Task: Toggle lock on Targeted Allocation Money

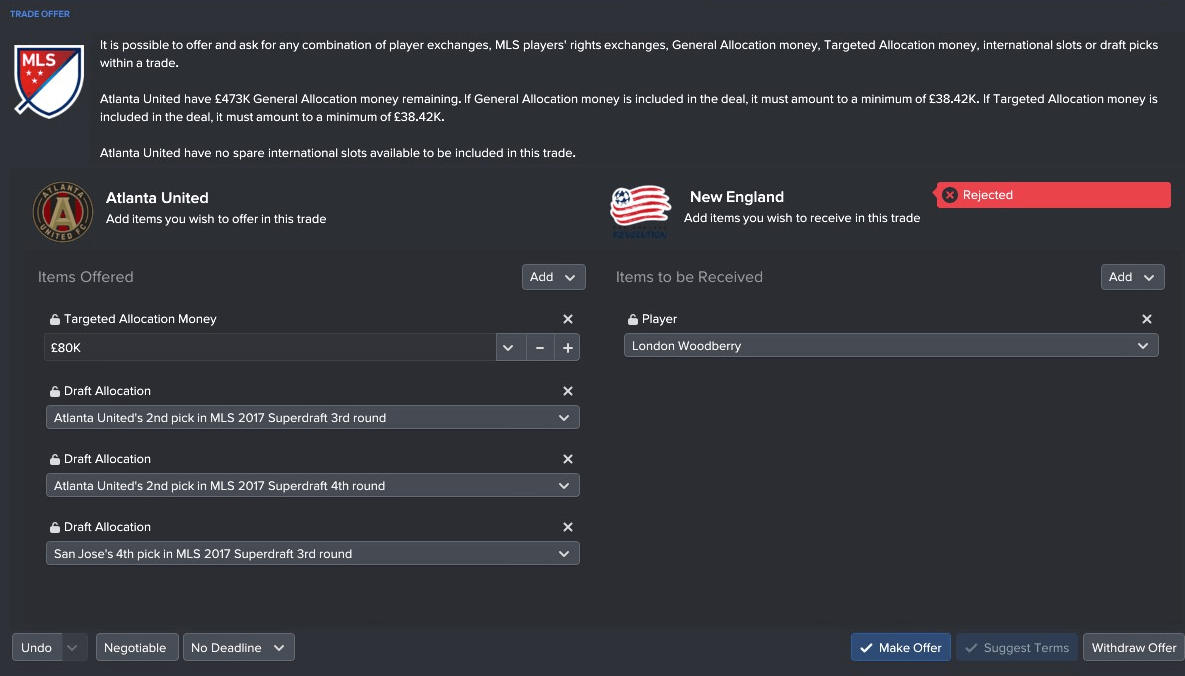Action: click(x=54, y=319)
